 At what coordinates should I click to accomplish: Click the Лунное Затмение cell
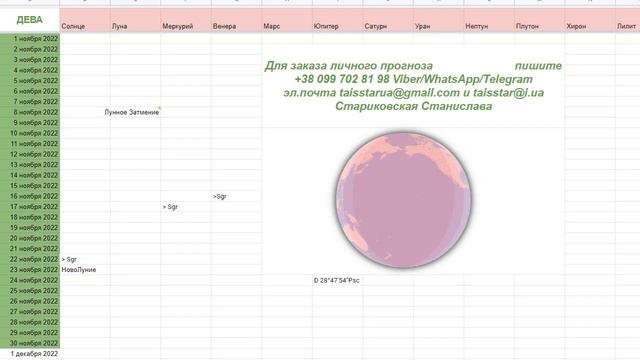point(136,112)
